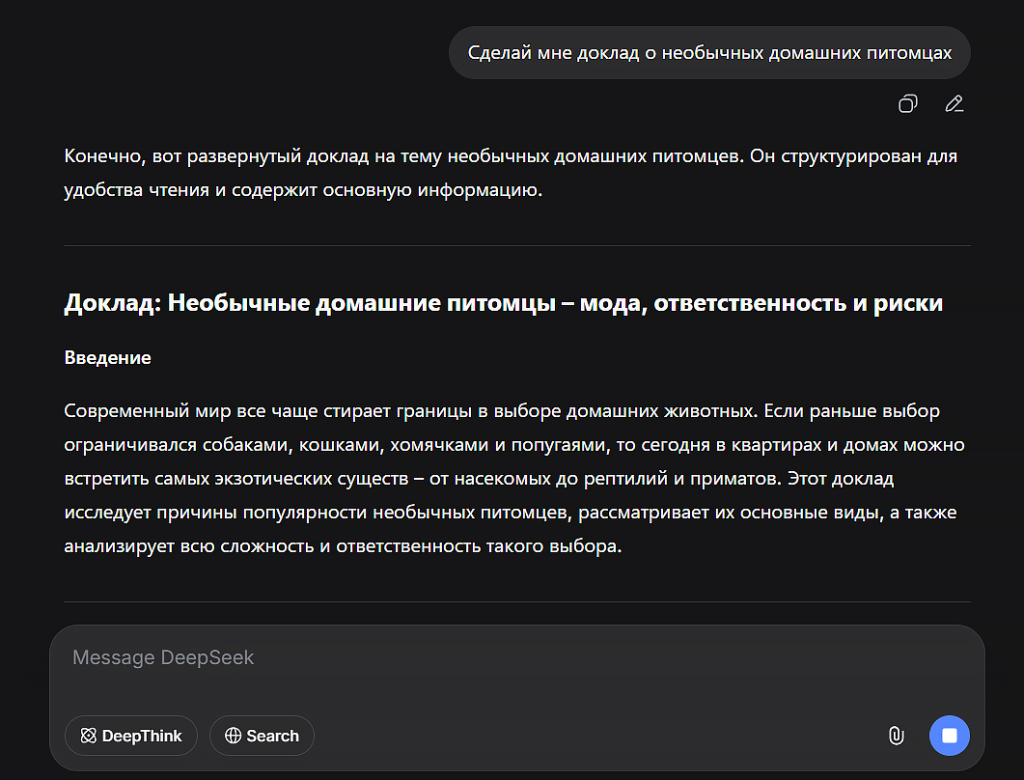Select the user message bubble about pets
The width and height of the screenshot is (1024, 780).
[x=710, y=52]
